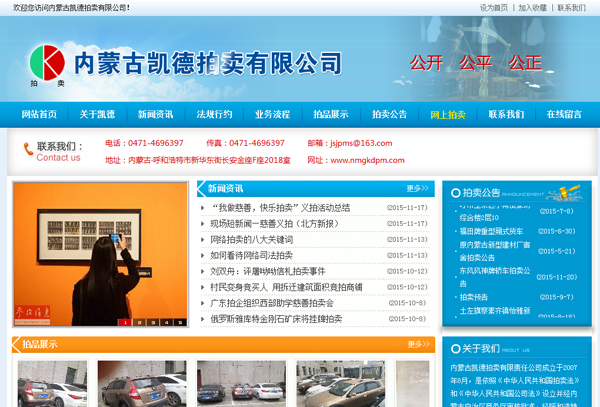This screenshot has width=600, height=407.
Task: Expand 更多 in the 新闻资讯 section
Action: pos(418,188)
